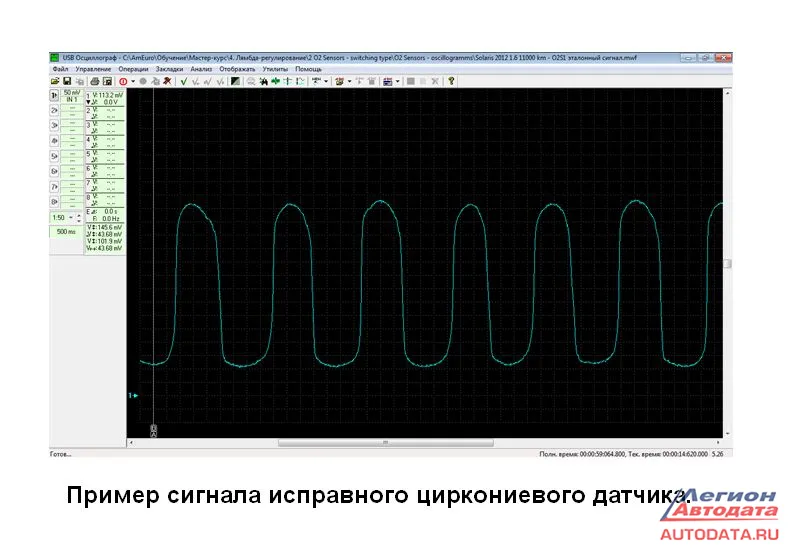Expand the dropdown beside the calendar-like icon
The image size is (796, 553).
coord(397,81)
